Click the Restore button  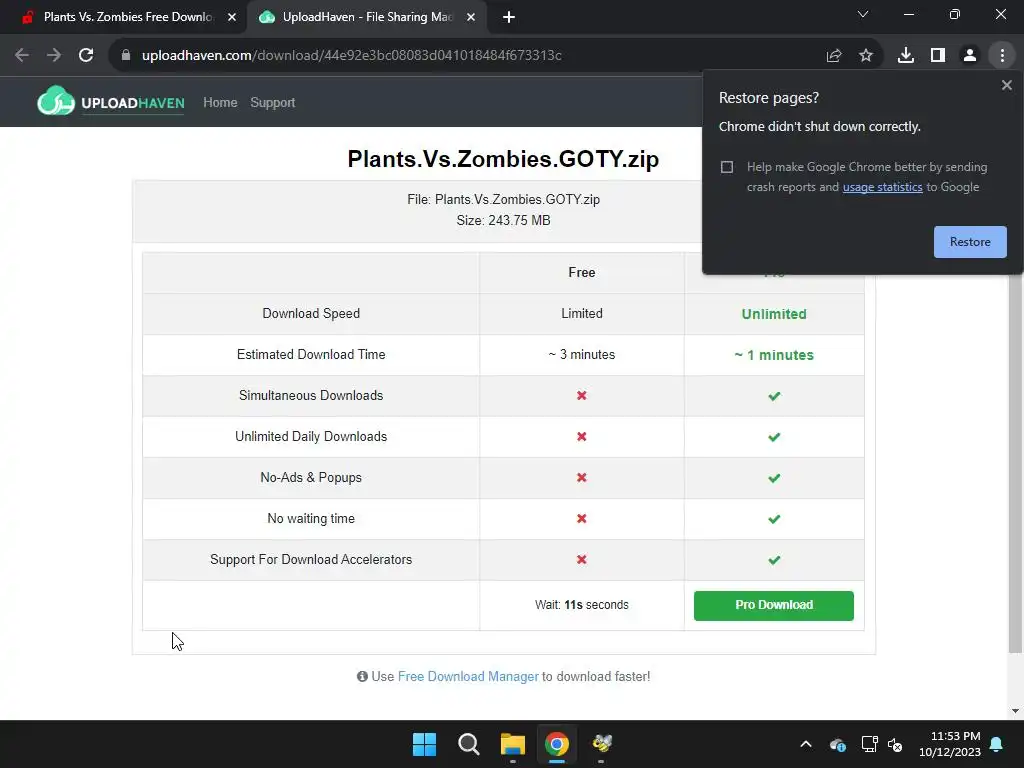click(x=970, y=242)
